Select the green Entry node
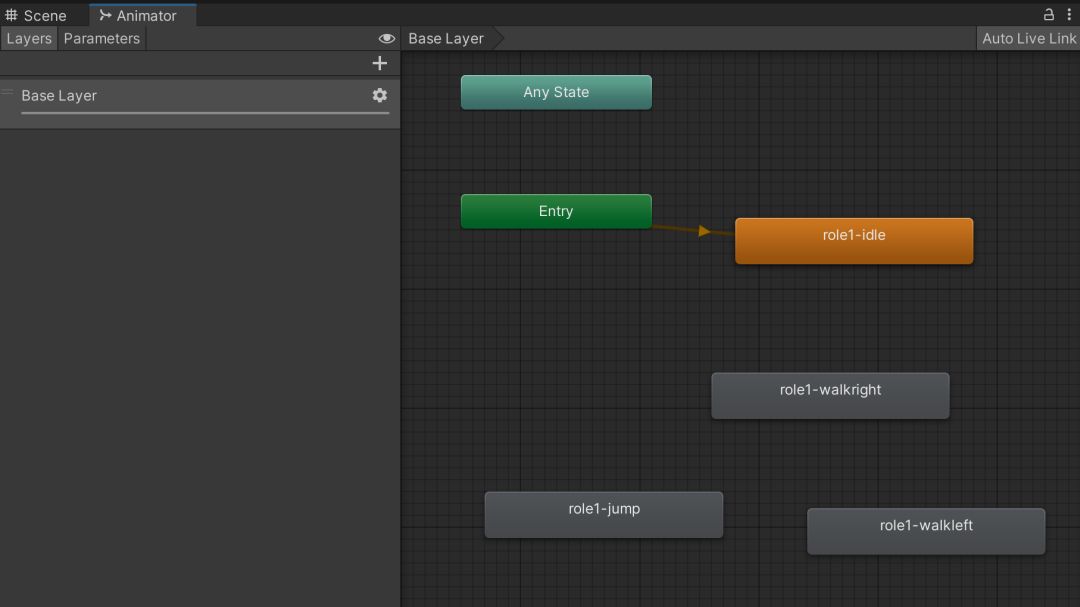Image resolution: width=1080 pixels, height=607 pixels. pos(556,211)
